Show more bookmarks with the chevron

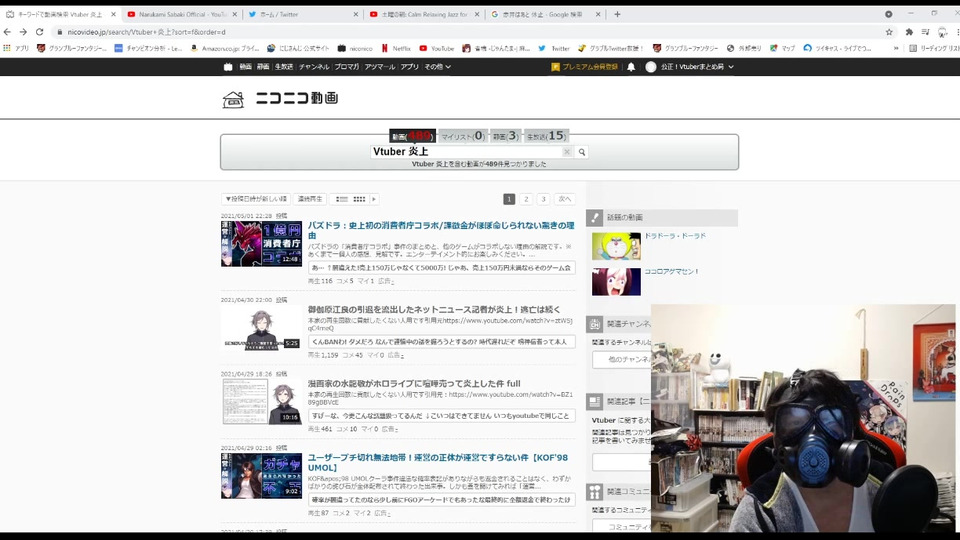click(x=896, y=48)
